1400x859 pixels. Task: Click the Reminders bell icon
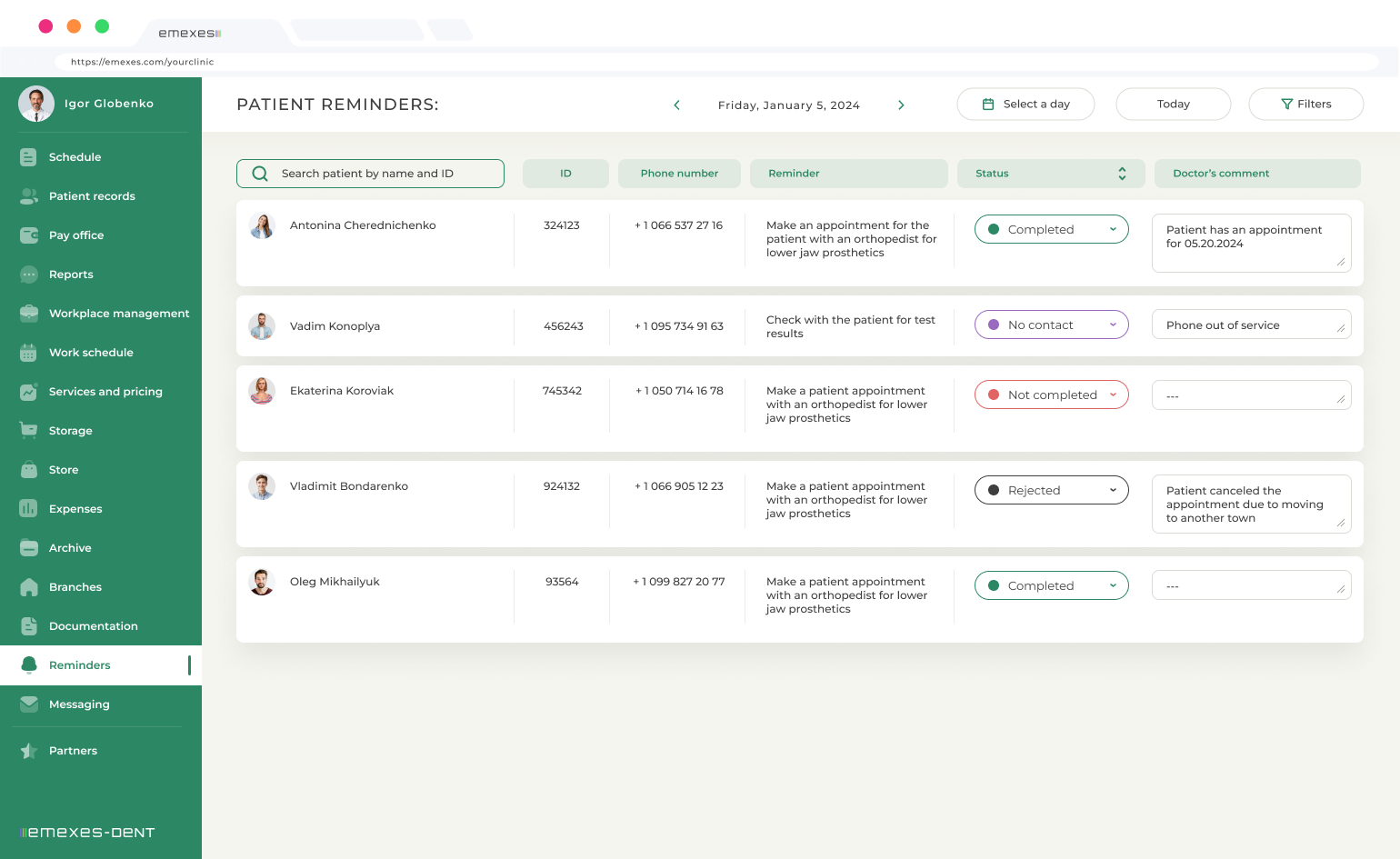point(28,665)
